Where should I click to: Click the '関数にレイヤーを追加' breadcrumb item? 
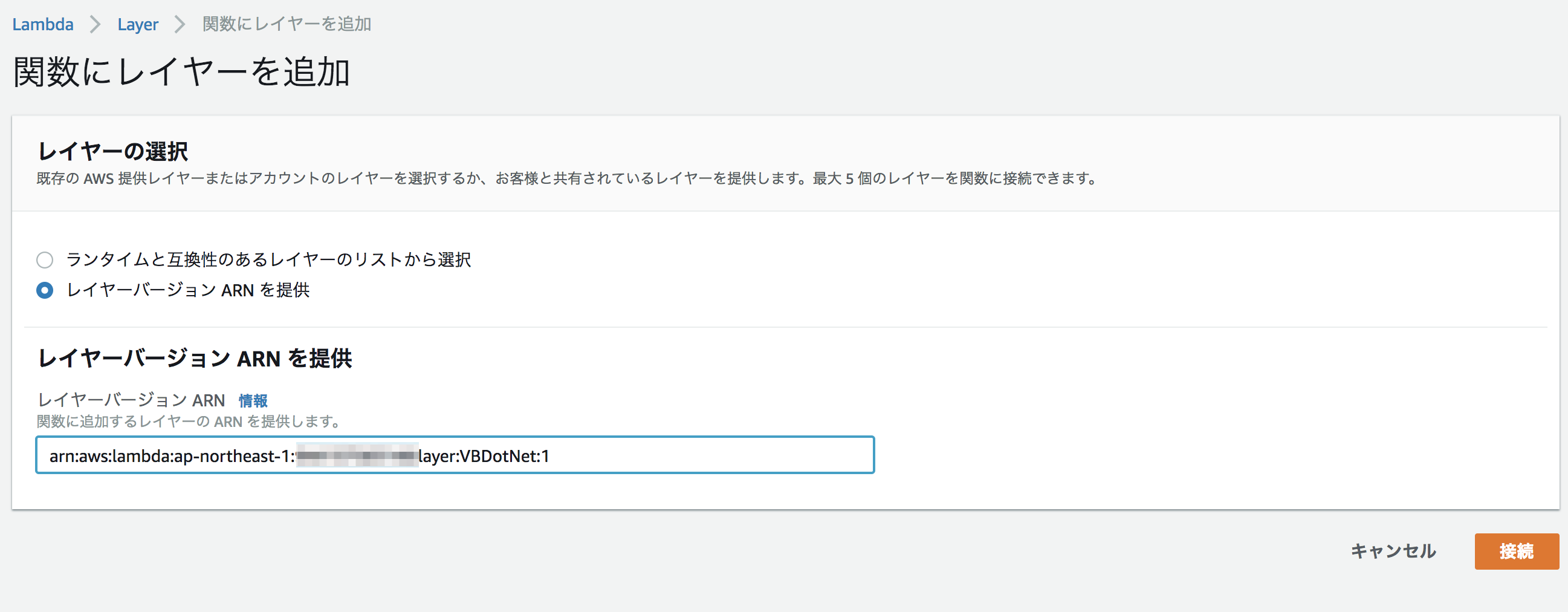coord(287,24)
